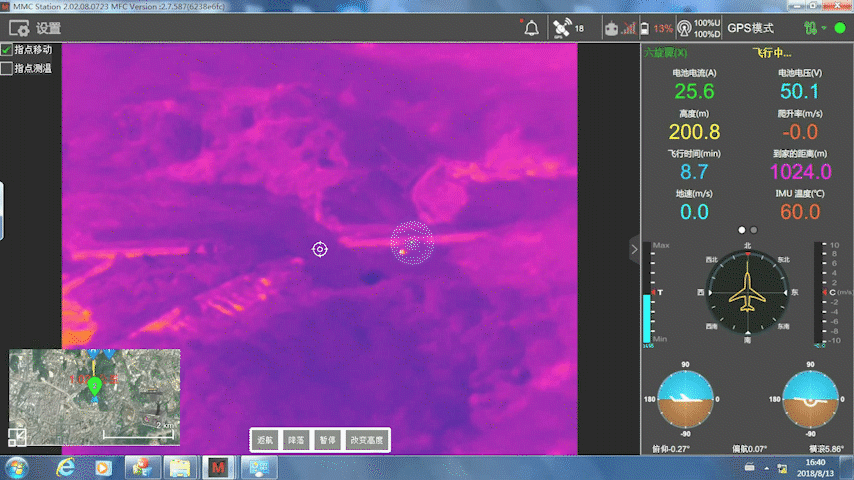
Task: Open the settings gear icon
Action: pos(20,28)
